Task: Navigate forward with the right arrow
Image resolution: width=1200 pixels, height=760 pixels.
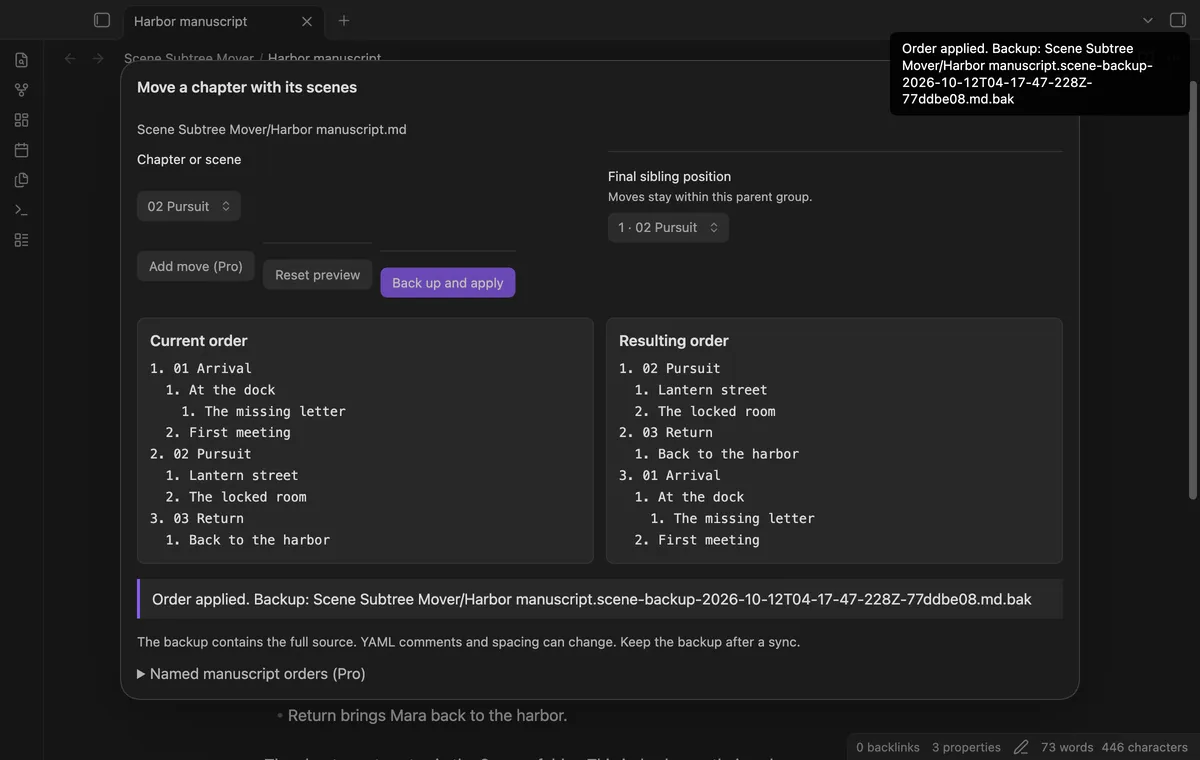Action: click(98, 58)
